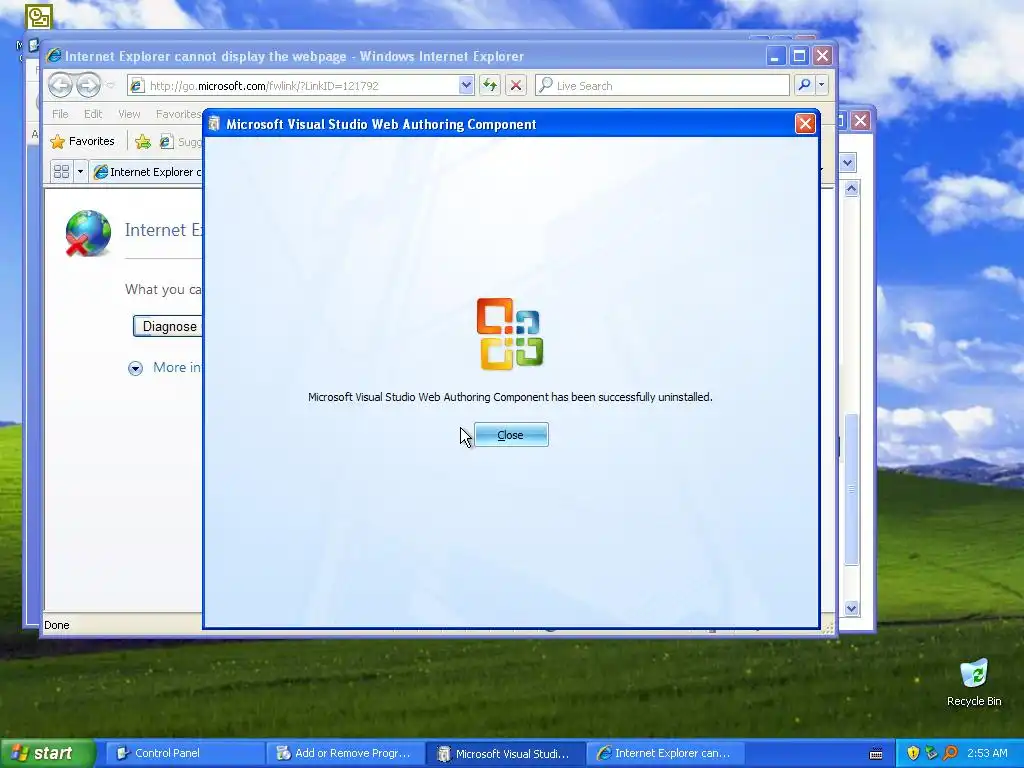Switch to Microsoft Visual Studio taskbar button
The image size is (1024, 768).
click(x=505, y=753)
